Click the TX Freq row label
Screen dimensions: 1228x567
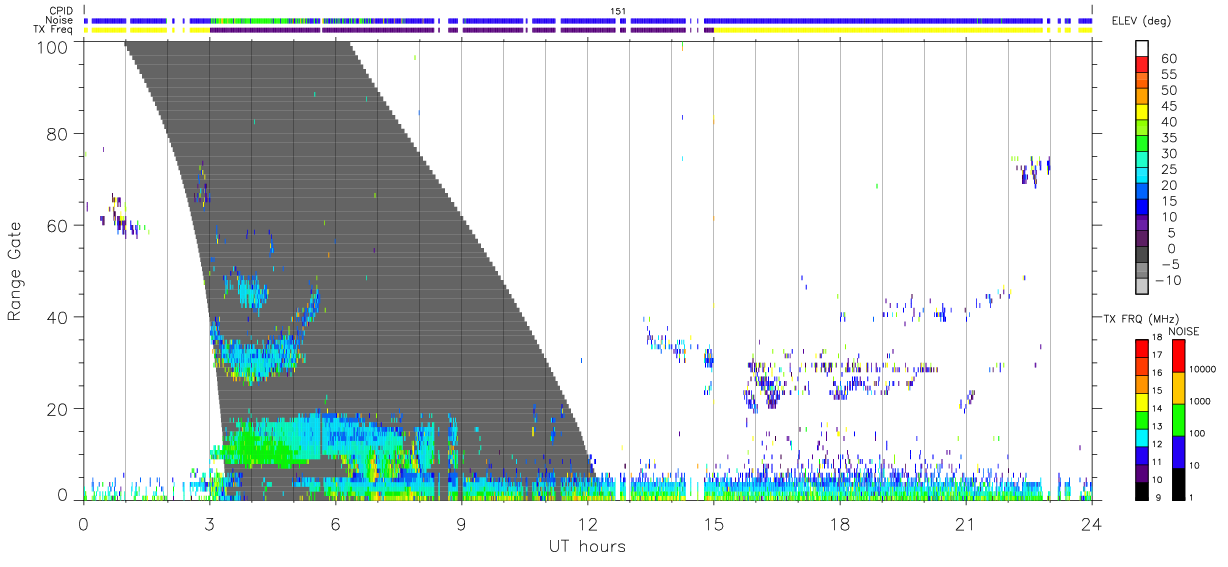(x=54, y=29)
